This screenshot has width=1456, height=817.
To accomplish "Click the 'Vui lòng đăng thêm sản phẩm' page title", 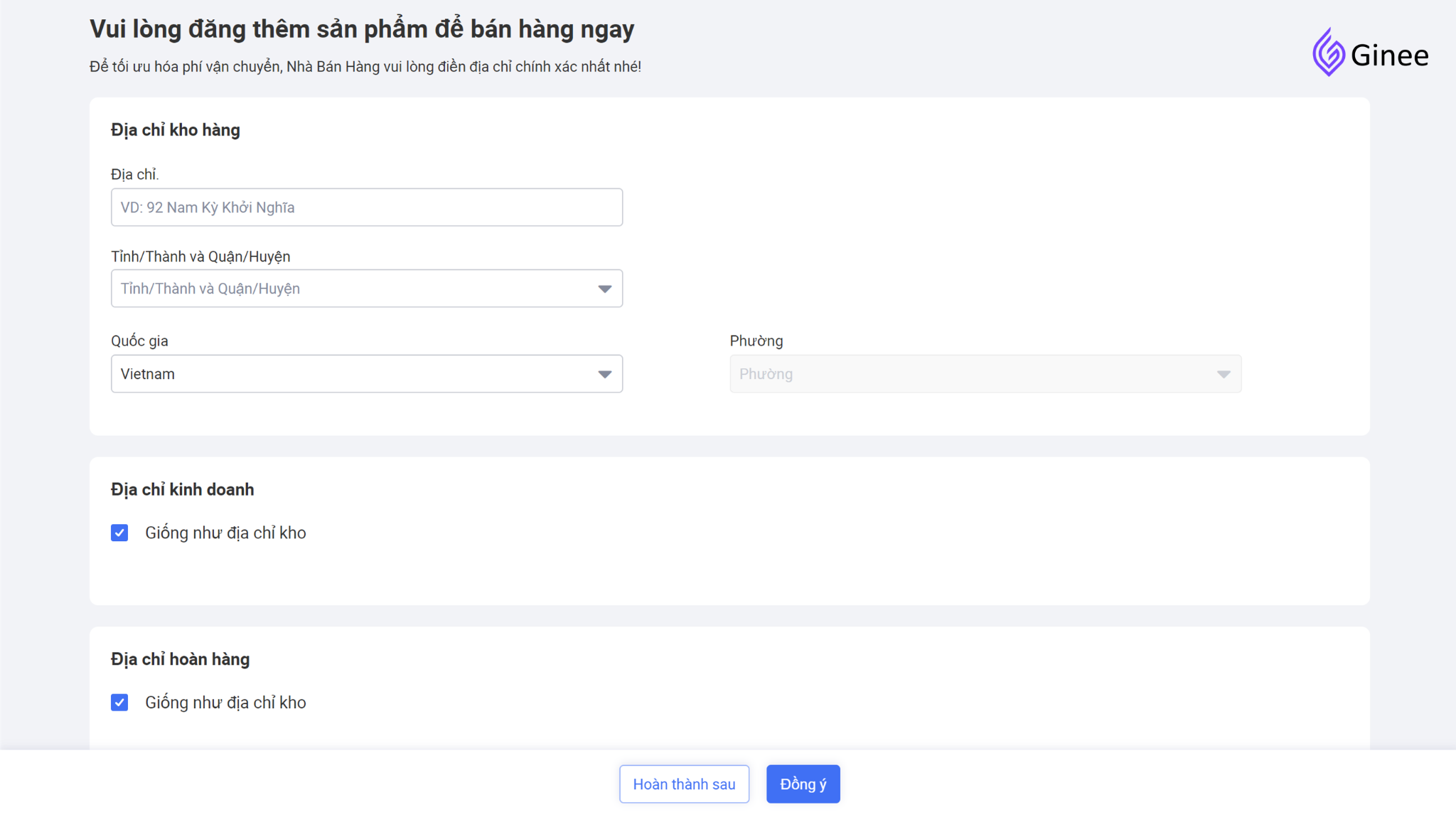I will [362, 29].
